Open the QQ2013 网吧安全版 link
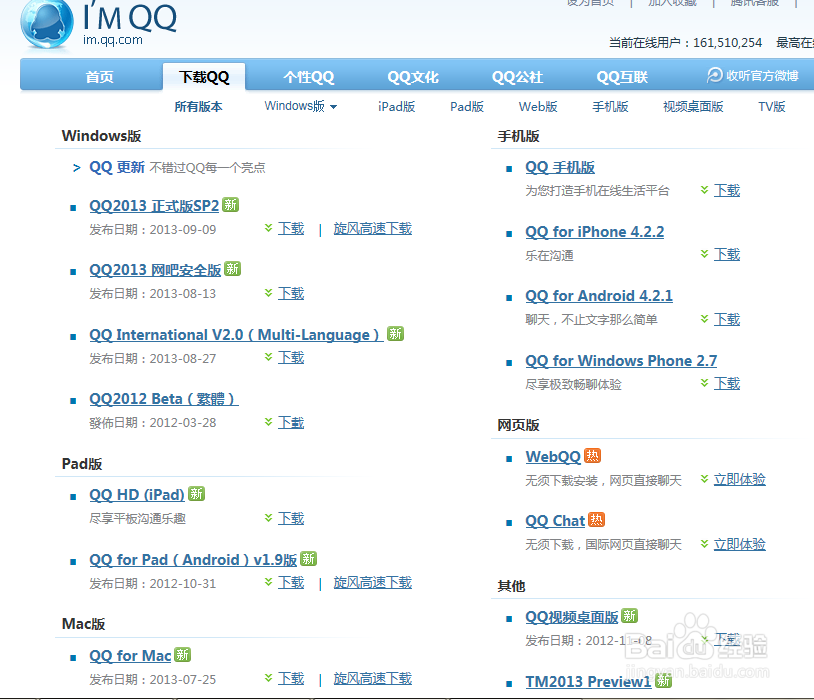The image size is (814, 700). point(155,270)
